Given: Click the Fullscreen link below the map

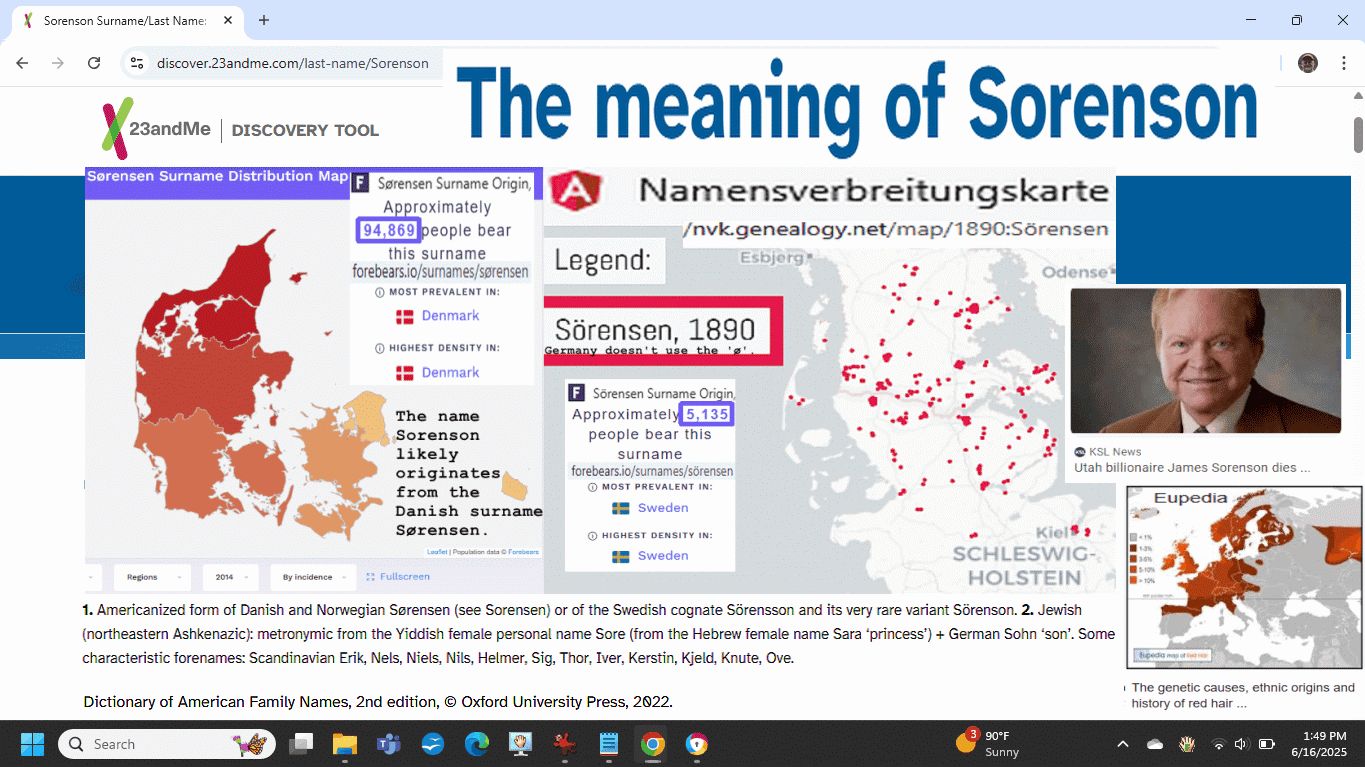Looking at the screenshot, I should 398,577.
